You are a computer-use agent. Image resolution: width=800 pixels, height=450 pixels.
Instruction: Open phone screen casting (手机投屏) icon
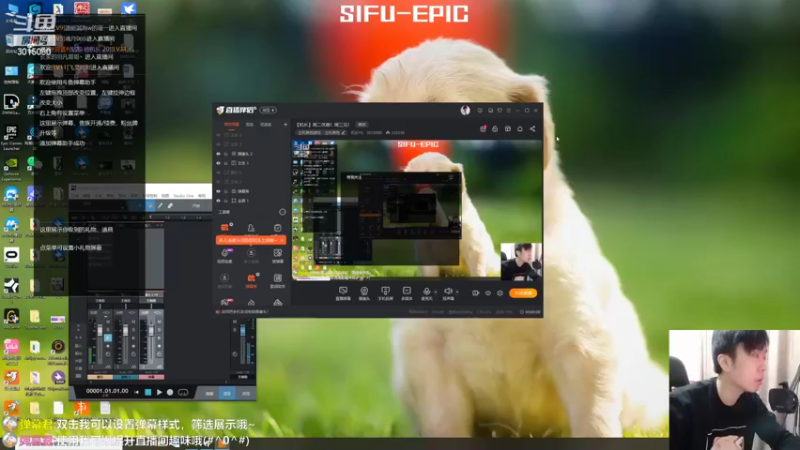click(385, 293)
